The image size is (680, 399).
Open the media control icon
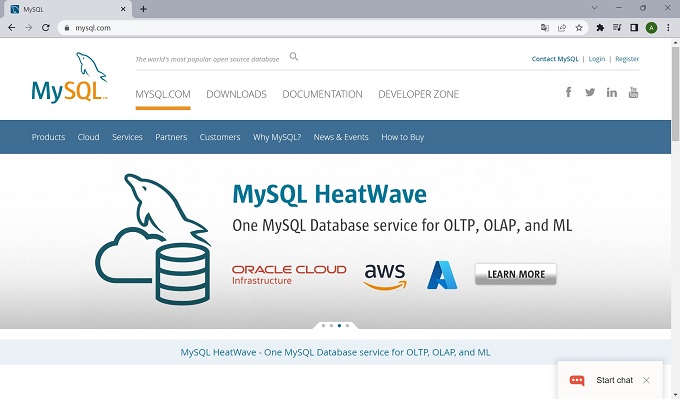[x=617, y=28]
